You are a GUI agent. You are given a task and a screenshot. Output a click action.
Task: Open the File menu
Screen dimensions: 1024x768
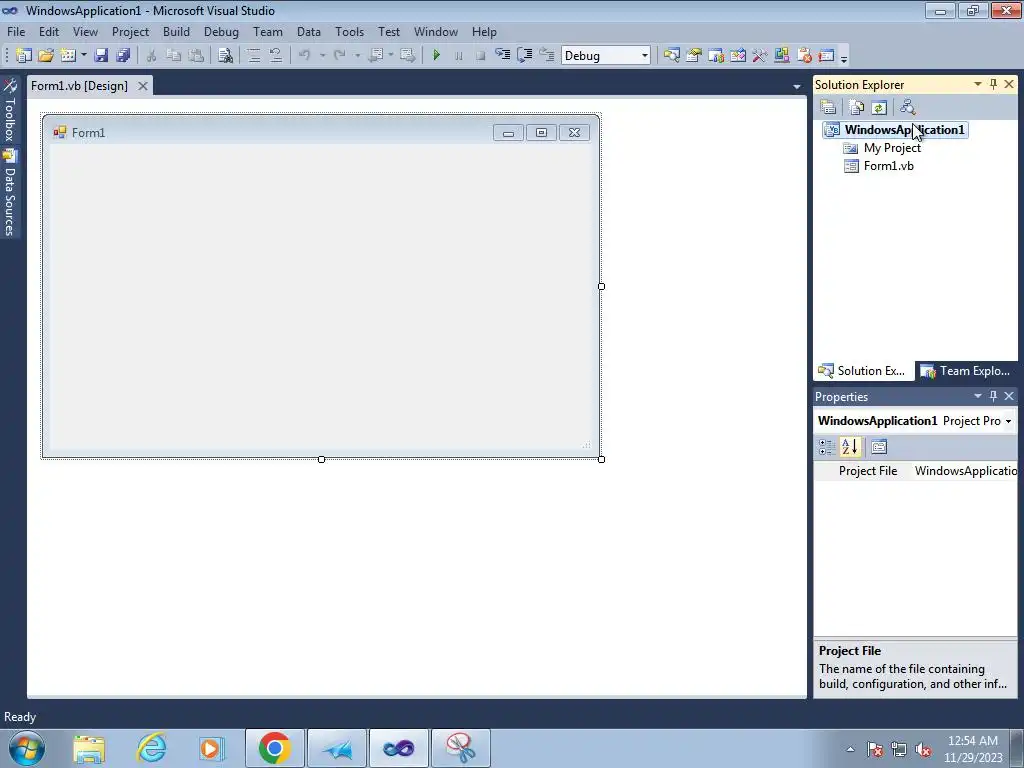[x=16, y=31]
